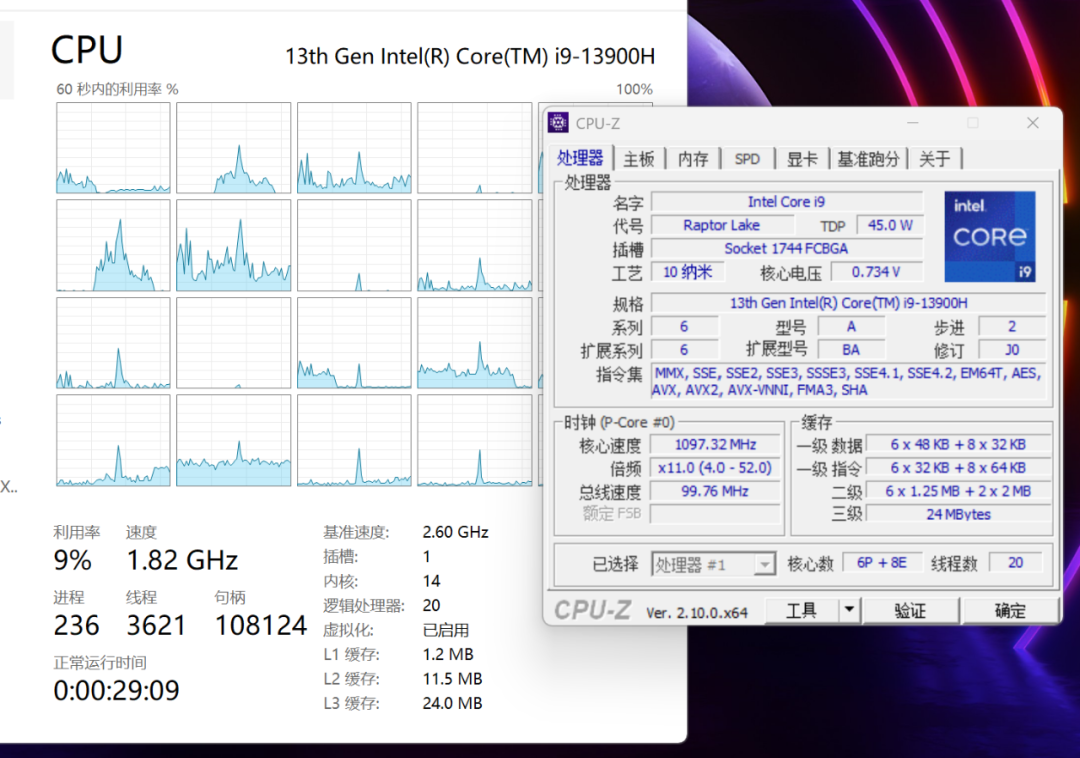Viewport: 1080px width, 758px height.
Task: Click the 代号 field showing Raptor Lake
Action: pyautogui.click(x=722, y=225)
